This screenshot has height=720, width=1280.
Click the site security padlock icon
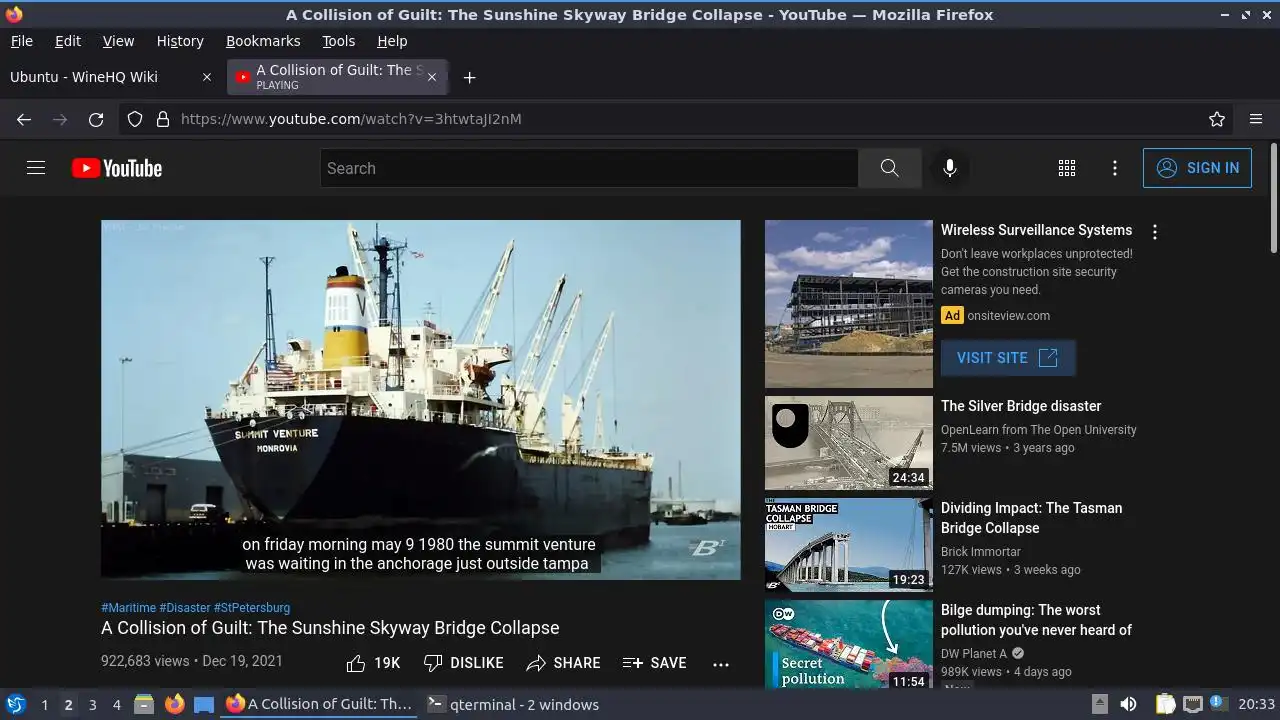pyautogui.click(x=163, y=119)
